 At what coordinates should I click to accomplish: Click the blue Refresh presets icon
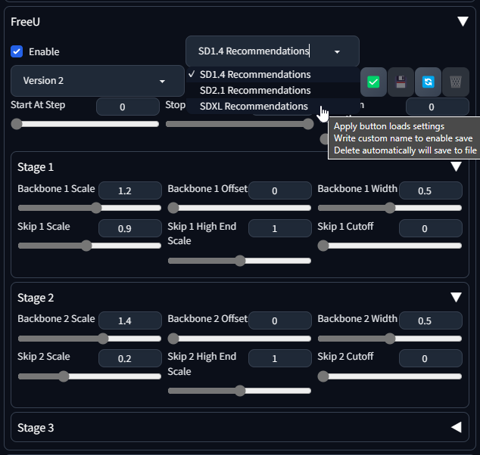tap(428, 82)
